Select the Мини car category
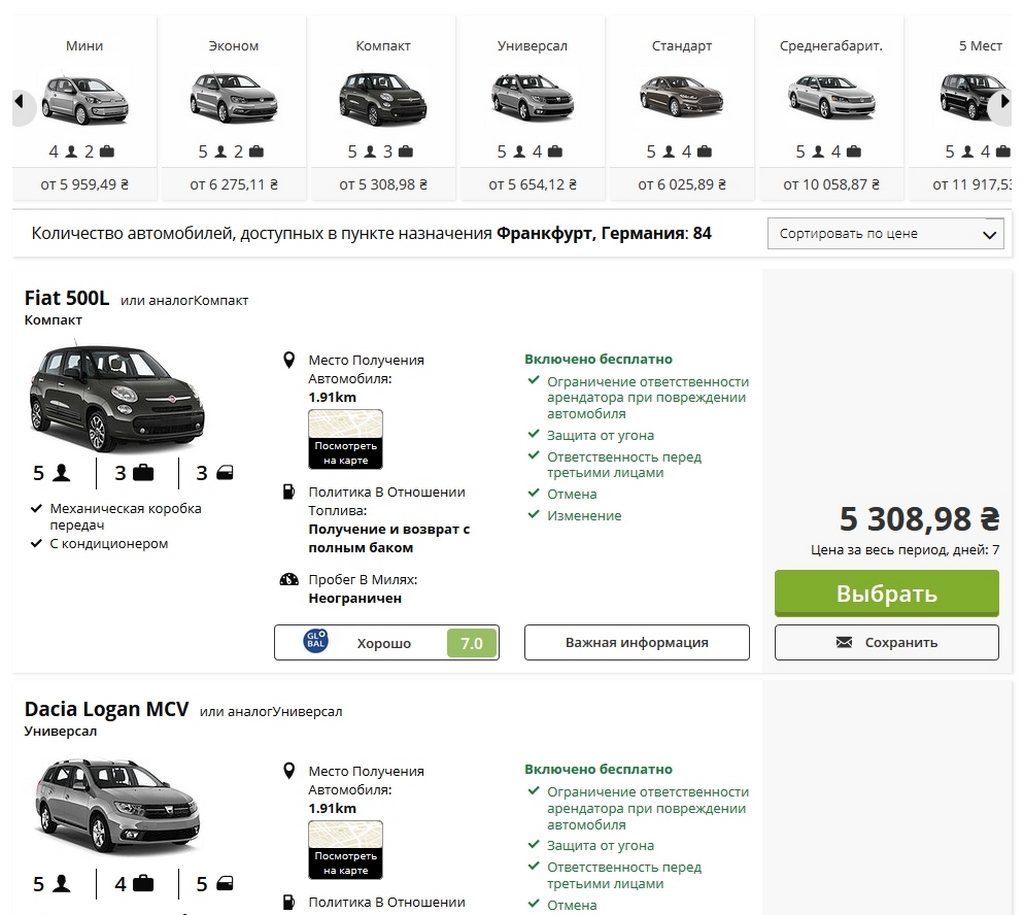The height and width of the screenshot is (915, 1024). (x=84, y=108)
